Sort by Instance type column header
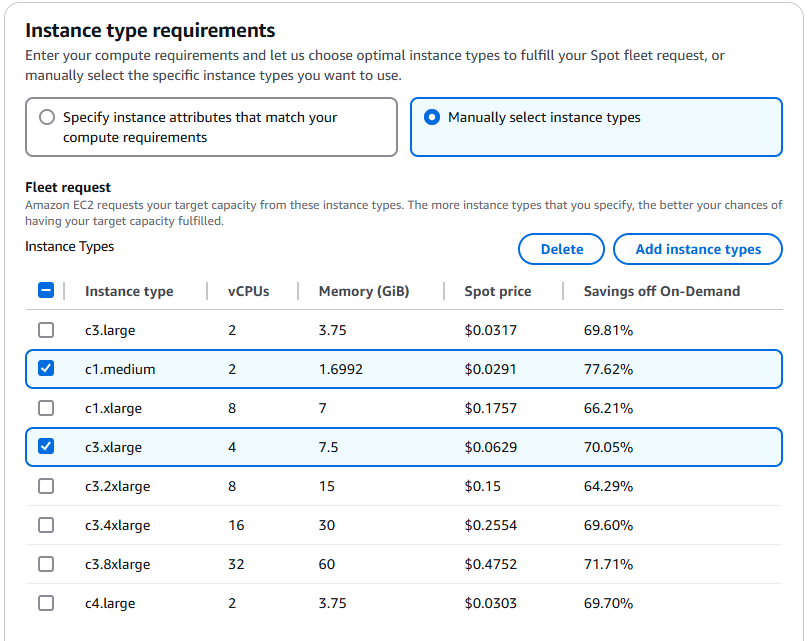 129,291
